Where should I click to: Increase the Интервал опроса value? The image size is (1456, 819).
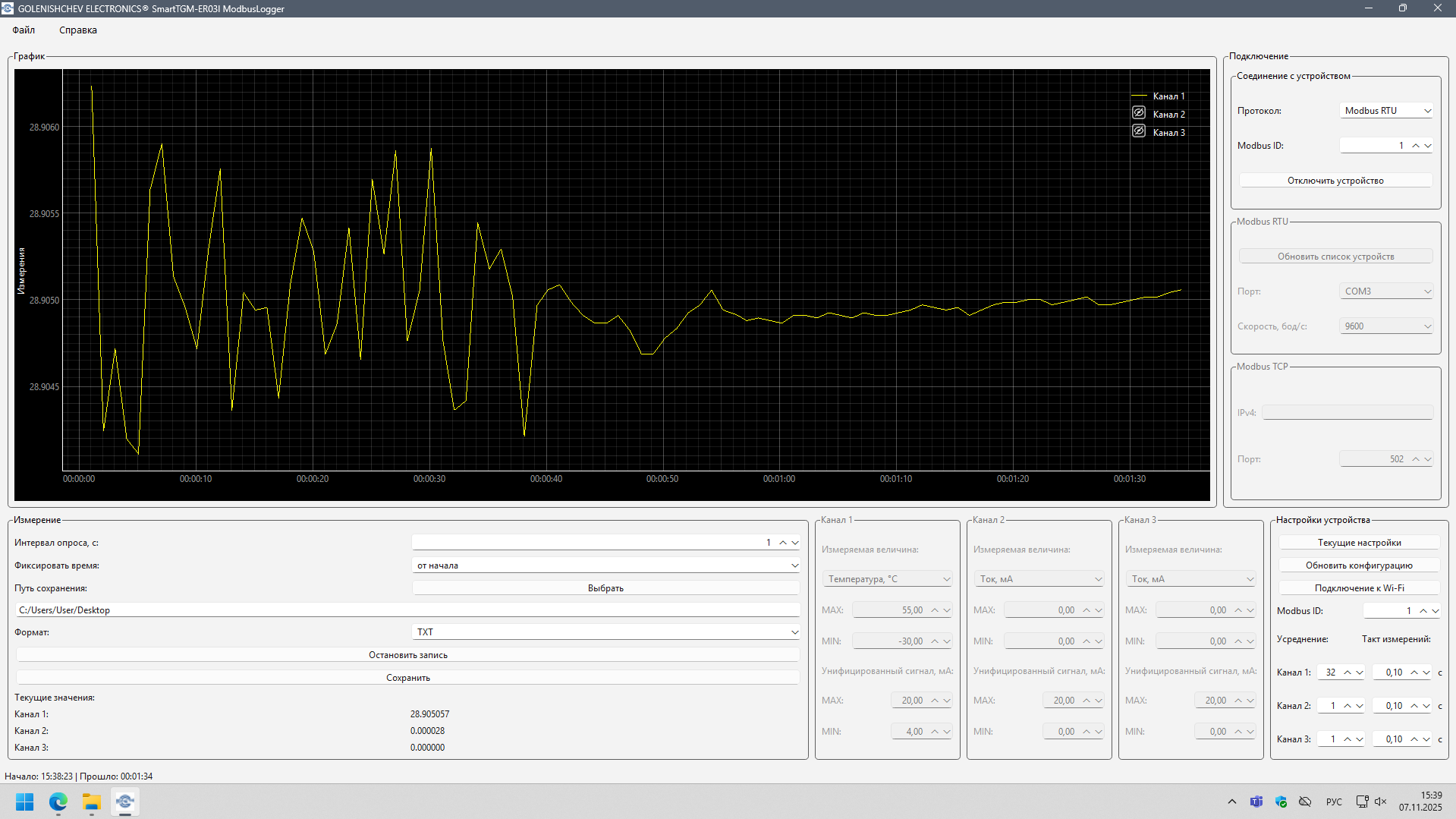(783, 543)
